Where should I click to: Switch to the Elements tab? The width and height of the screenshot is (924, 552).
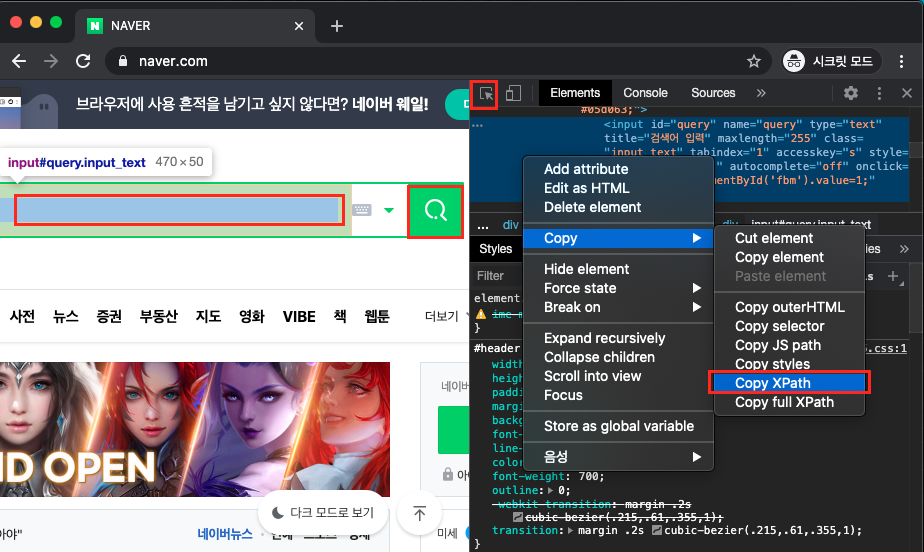point(575,93)
